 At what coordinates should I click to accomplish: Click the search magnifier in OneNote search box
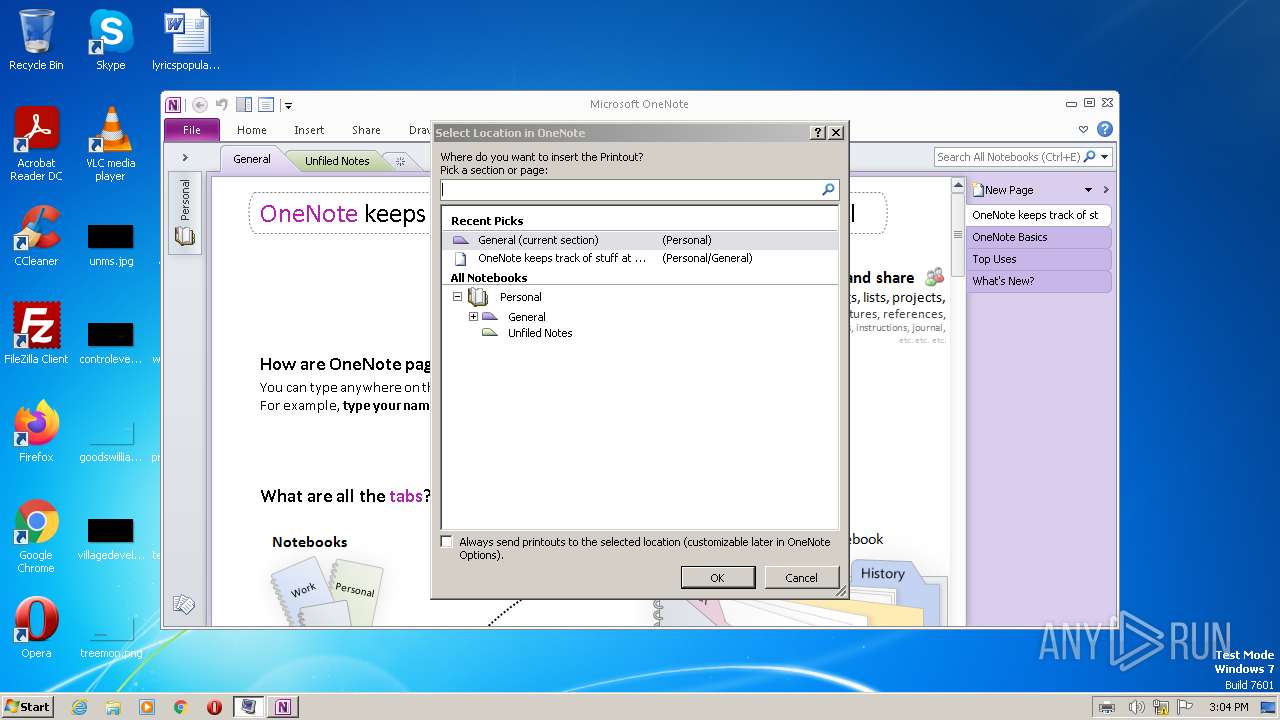(x=1089, y=157)
